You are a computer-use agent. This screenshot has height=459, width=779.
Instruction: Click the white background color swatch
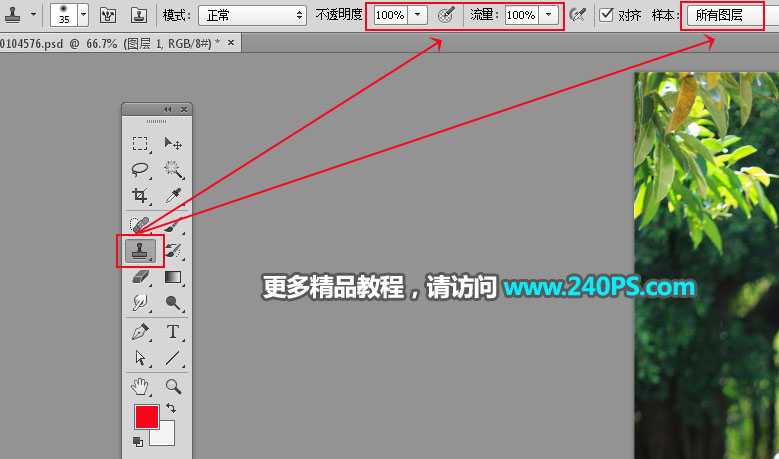tap(166, 436)
